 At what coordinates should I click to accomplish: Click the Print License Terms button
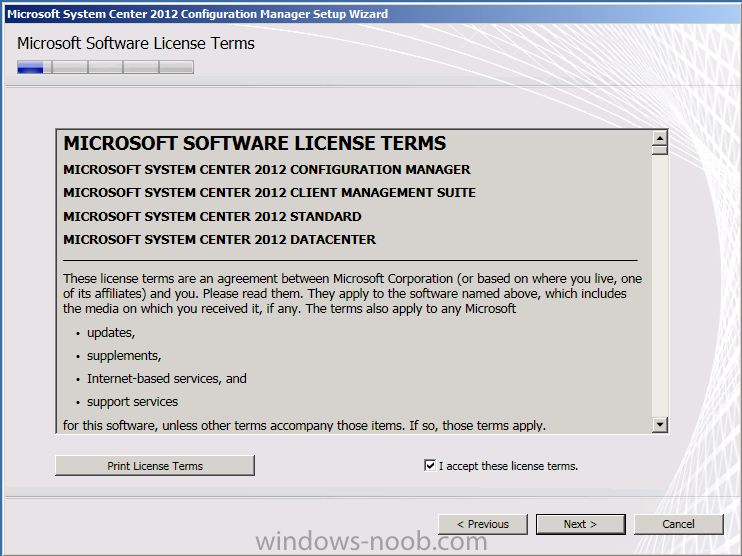tap(155, 466)
